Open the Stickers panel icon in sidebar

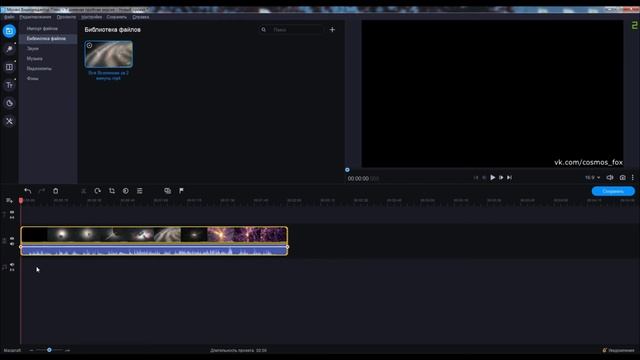point(9,103)
